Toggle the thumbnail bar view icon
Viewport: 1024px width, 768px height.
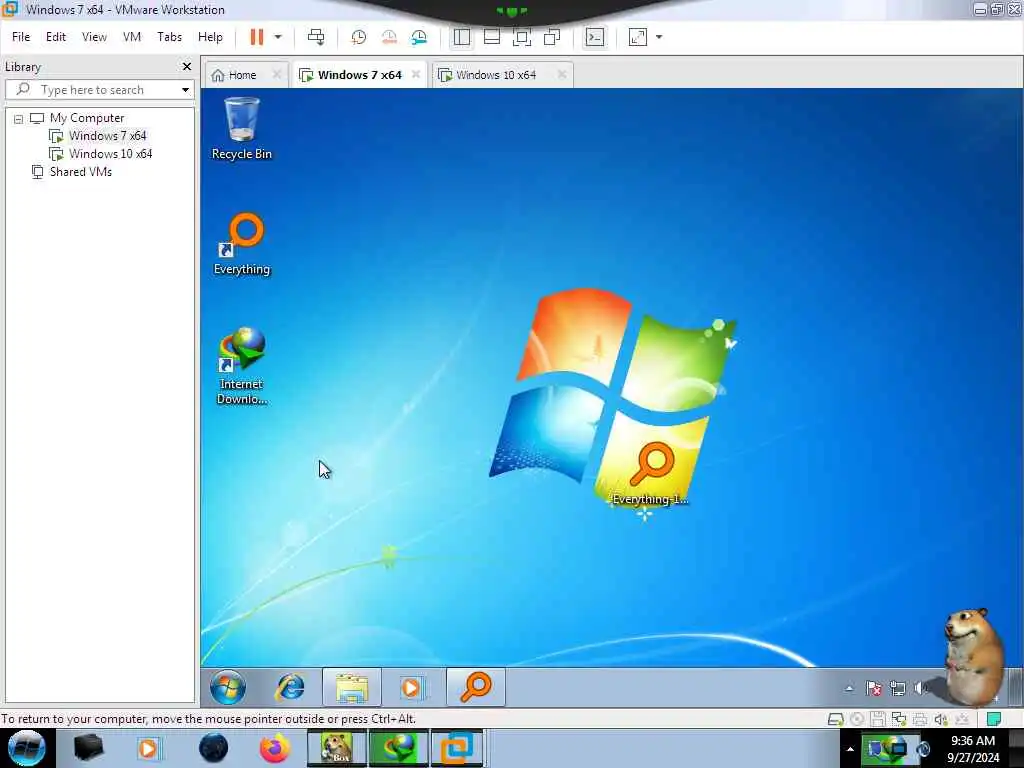tap(492, 37)
